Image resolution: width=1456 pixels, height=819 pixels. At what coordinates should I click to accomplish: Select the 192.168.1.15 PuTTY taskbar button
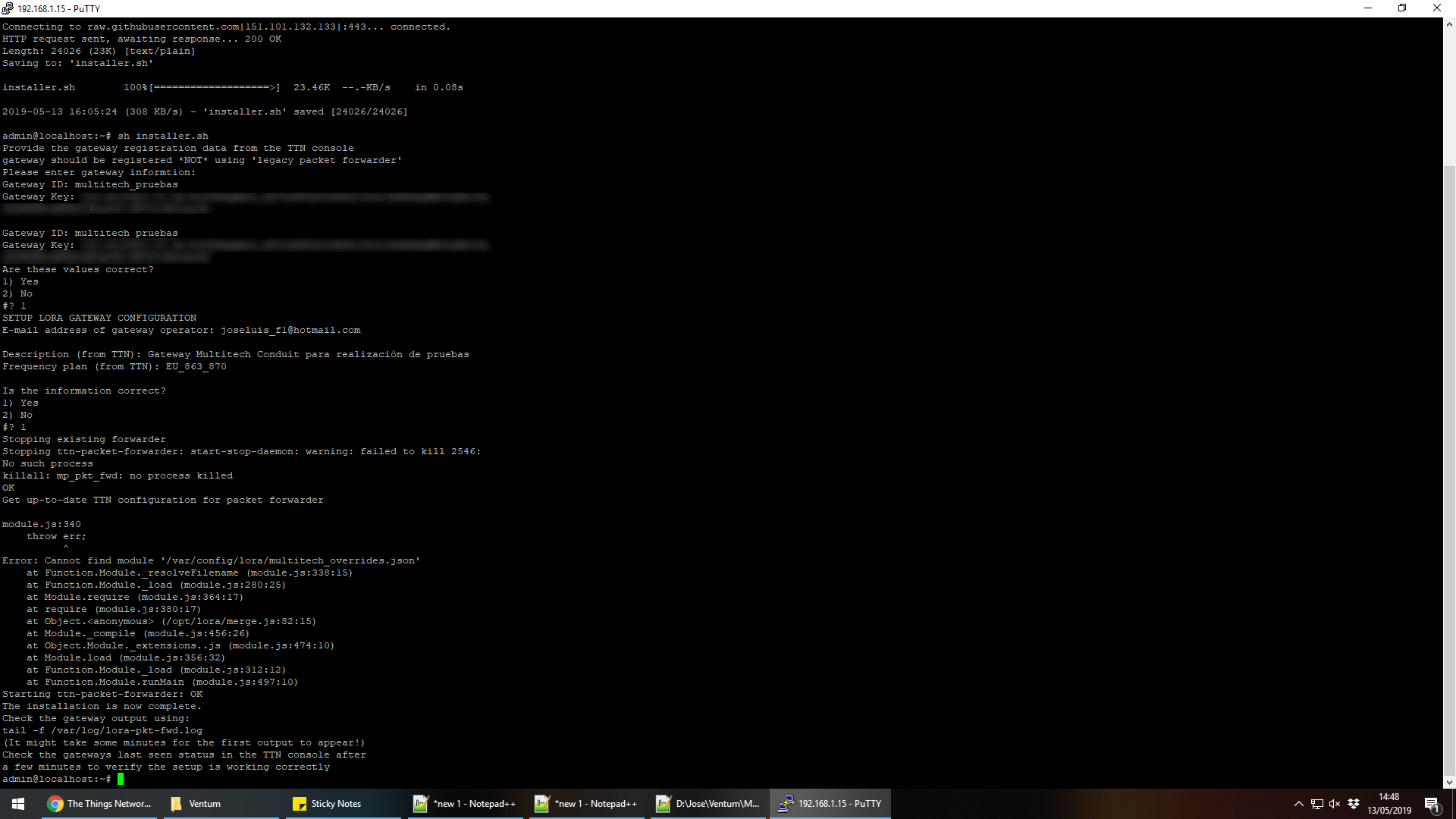point(830,804)
